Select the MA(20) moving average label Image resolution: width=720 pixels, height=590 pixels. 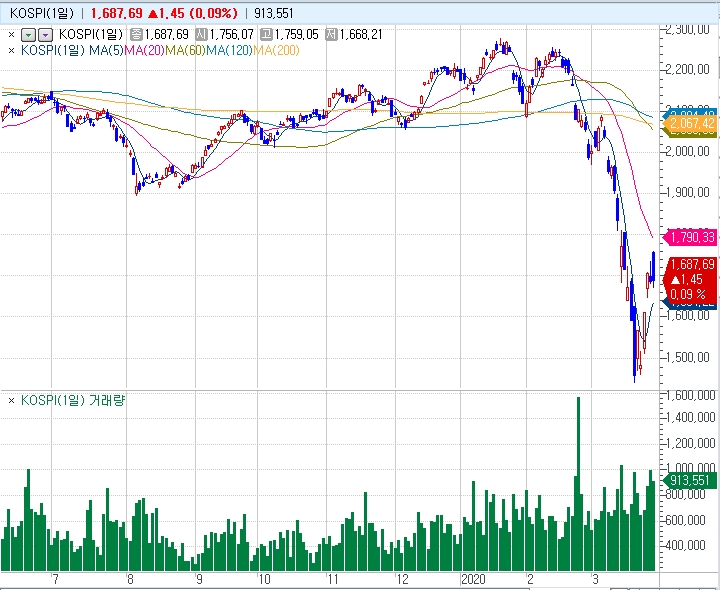click(143, 49)
